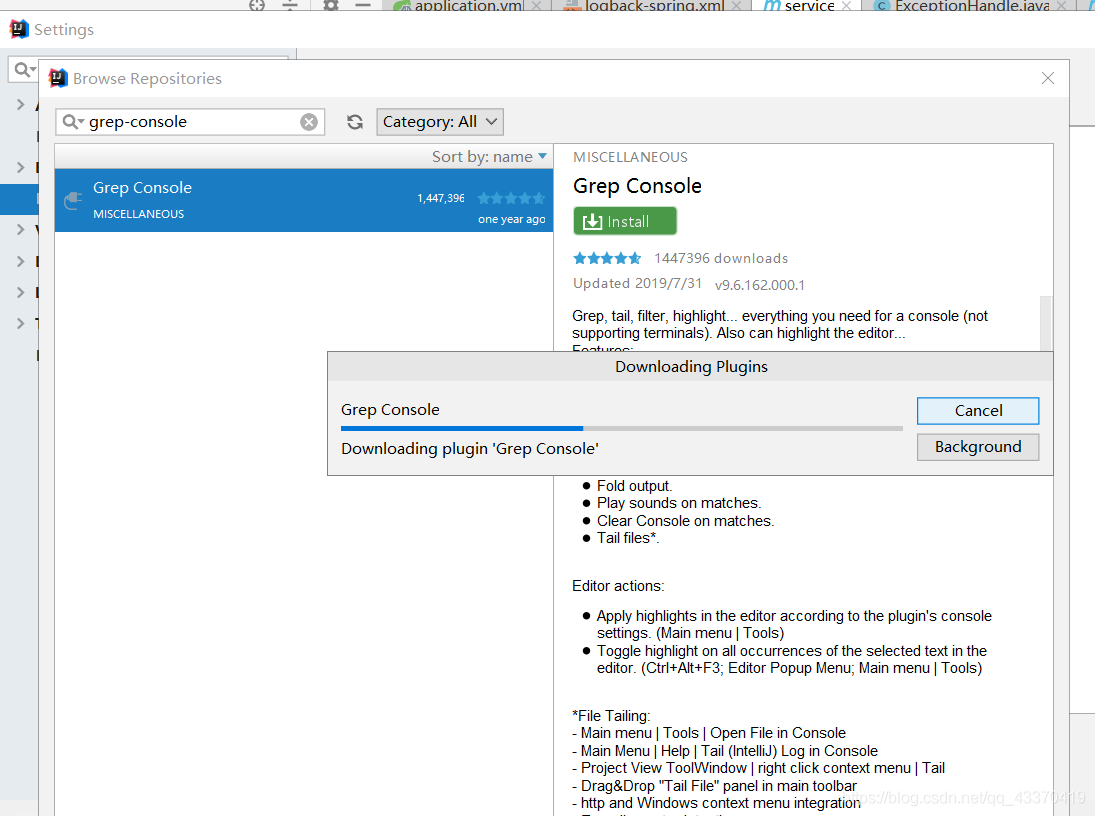The image size is (1095, 816).
Task: Close the Browse Repositories dialog
Action: [1048, 78]
